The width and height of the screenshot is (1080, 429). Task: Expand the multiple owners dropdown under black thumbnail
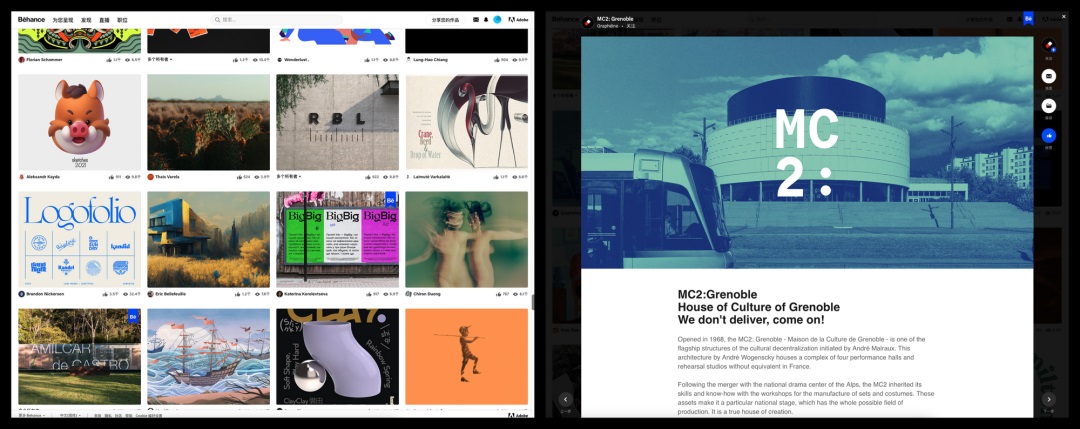(160, 60)
